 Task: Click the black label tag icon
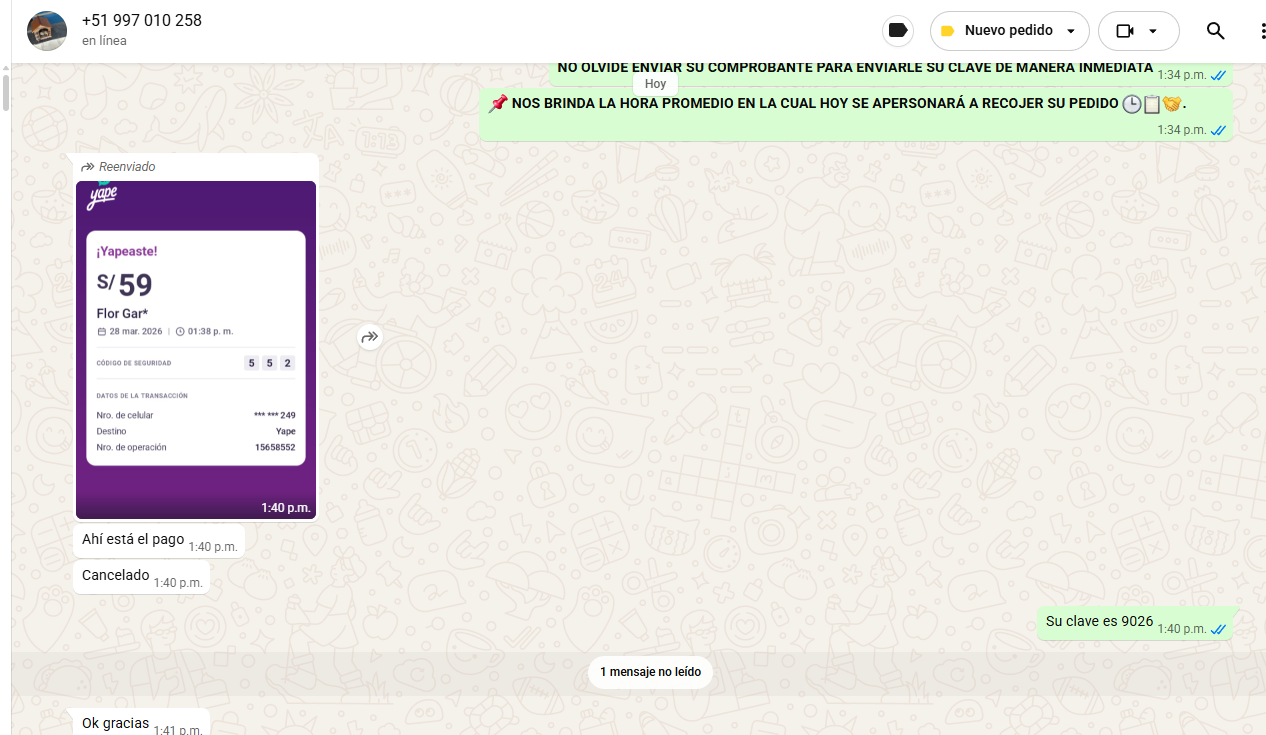(898, 31)
